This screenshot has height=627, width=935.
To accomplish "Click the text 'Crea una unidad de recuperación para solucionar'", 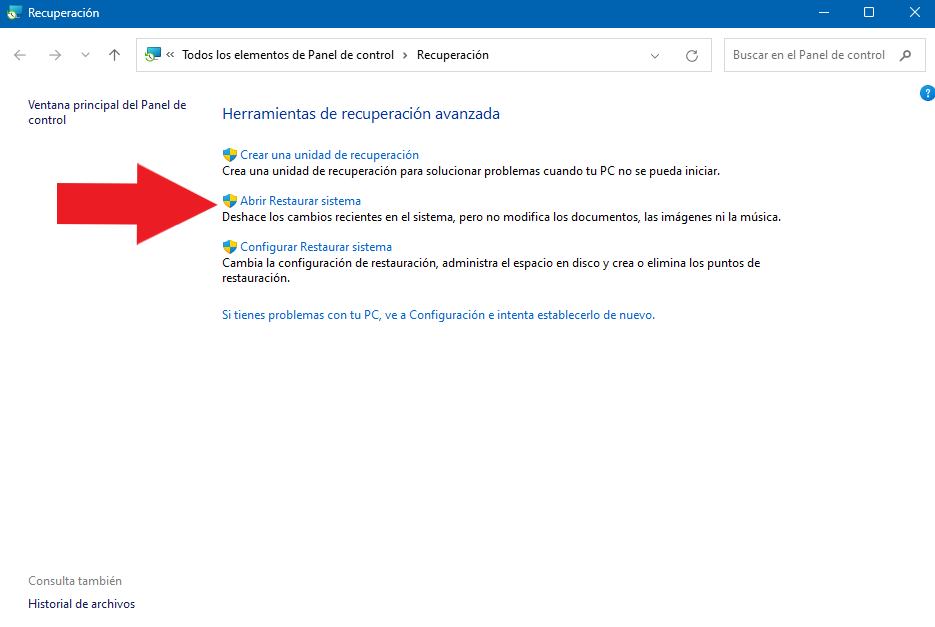I will tap(351, 171).
